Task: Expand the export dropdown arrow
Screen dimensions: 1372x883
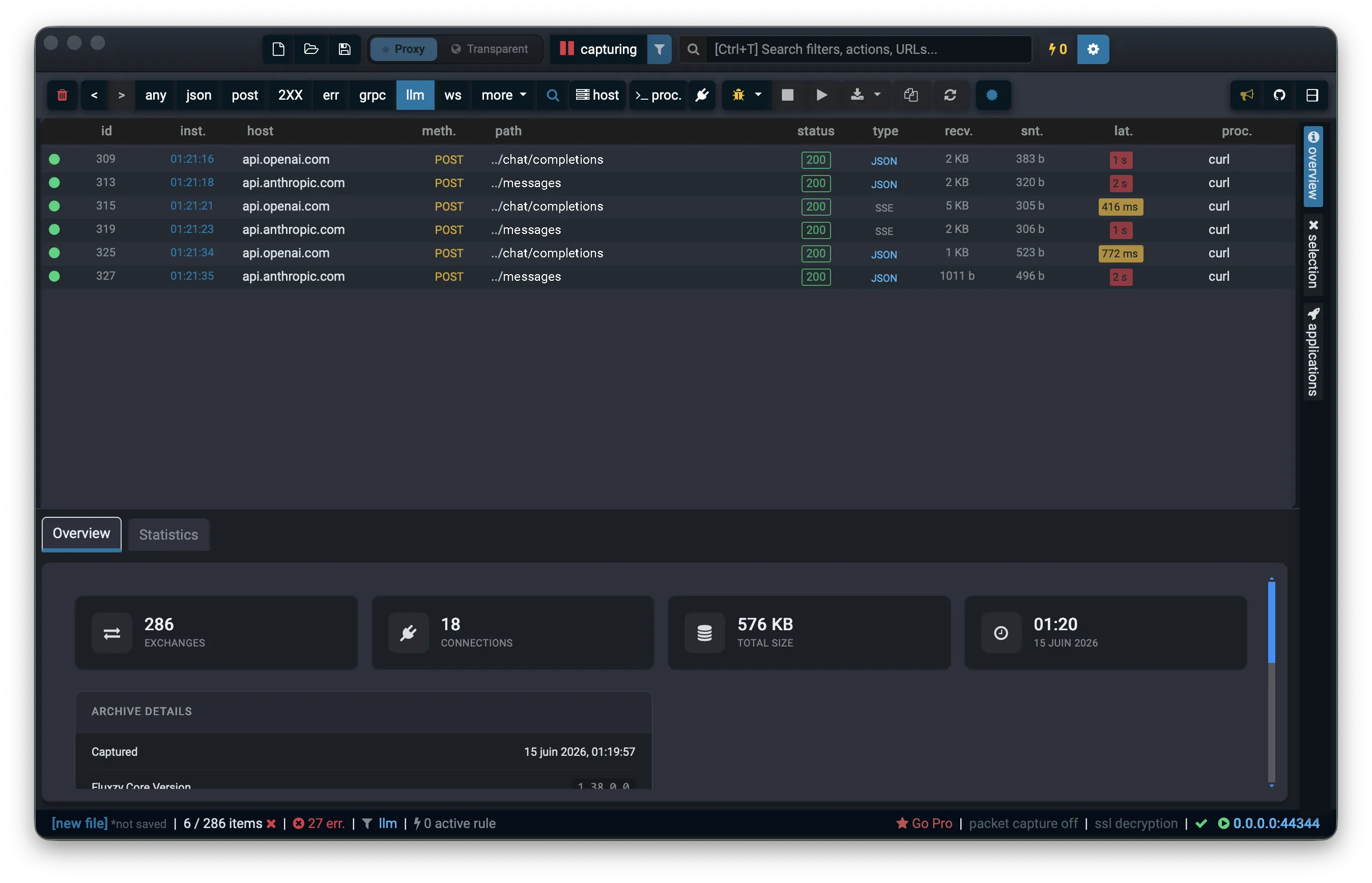Action: [877, 95]
